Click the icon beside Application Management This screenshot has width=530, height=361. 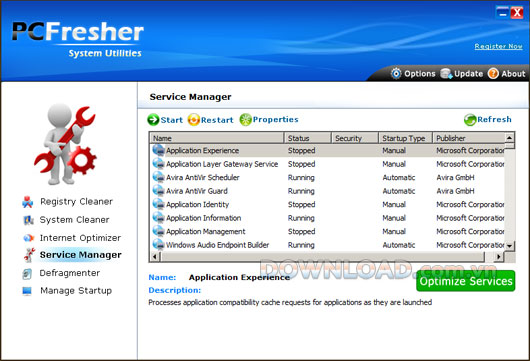(158, 231)
